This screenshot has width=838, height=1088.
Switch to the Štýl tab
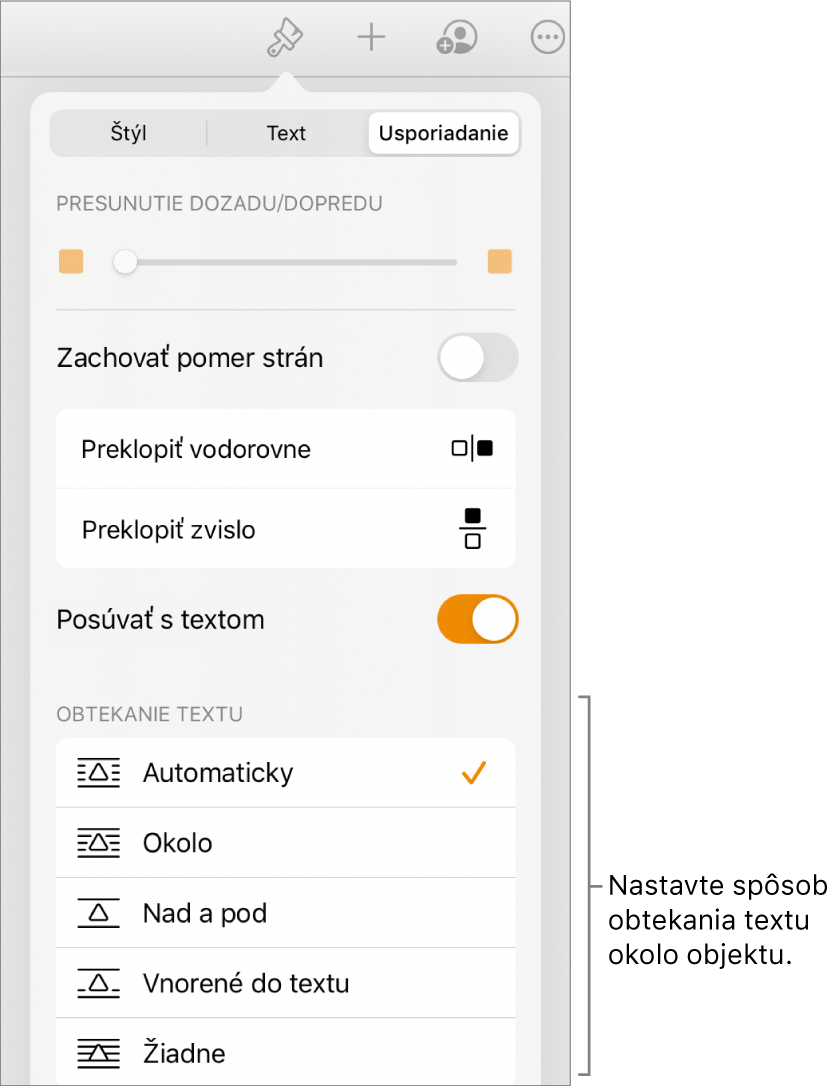[x=129, y=133]
